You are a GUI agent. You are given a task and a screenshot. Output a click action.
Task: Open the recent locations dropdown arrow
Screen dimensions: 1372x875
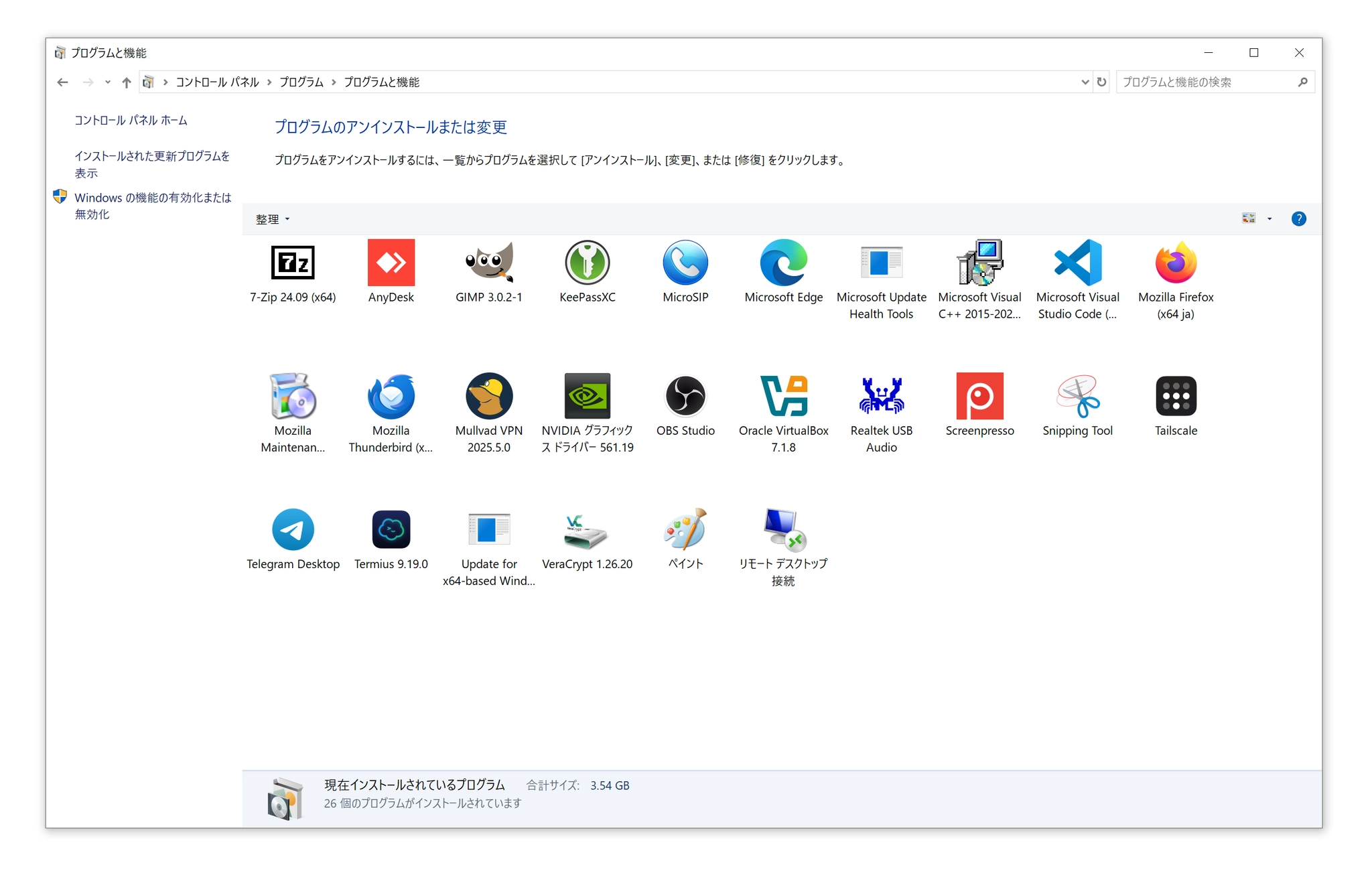107,82
